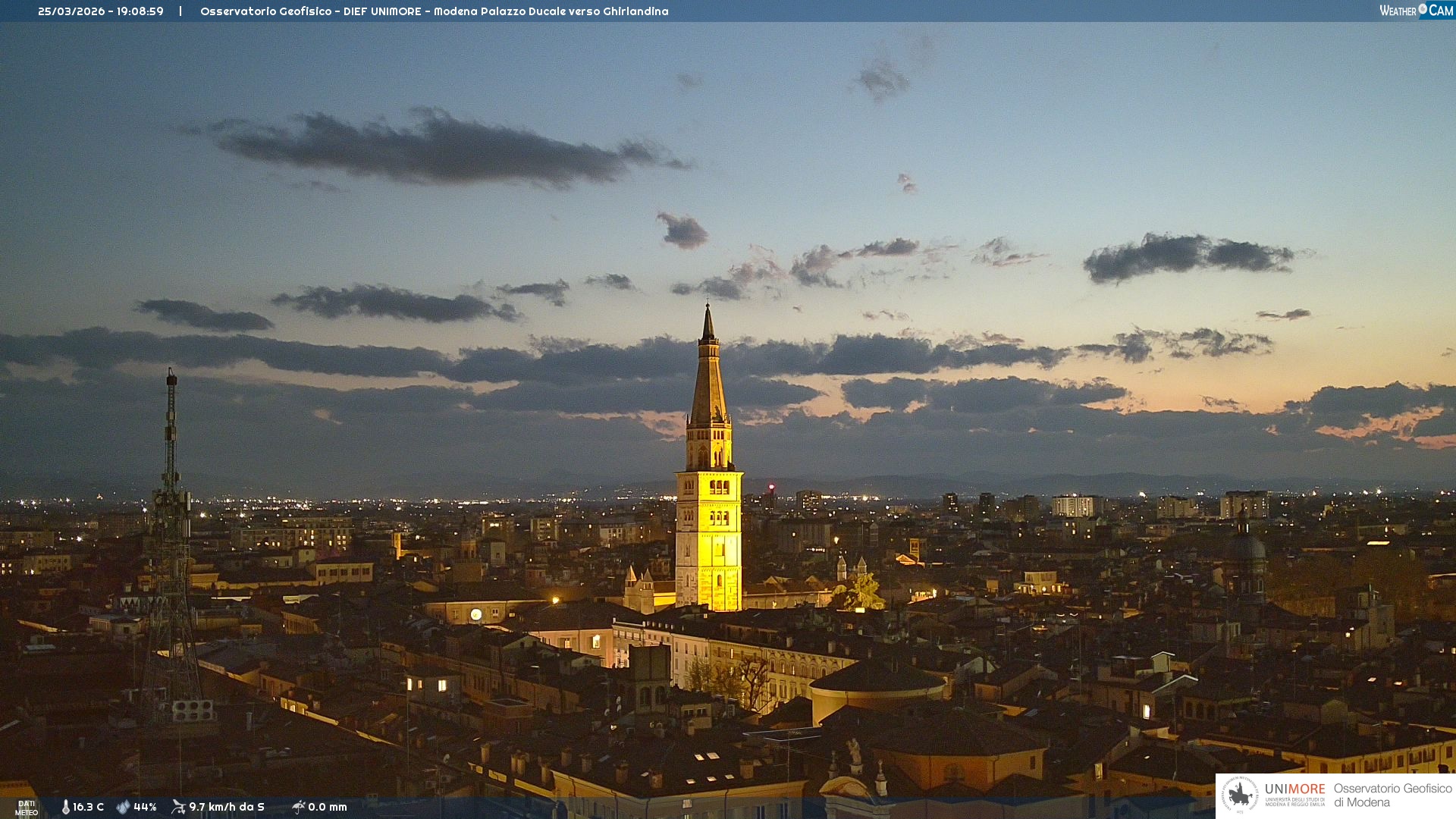Click the humidity water drops icon
The image size is (1456, 819).
pyautogui.click(x=123, y=807)
